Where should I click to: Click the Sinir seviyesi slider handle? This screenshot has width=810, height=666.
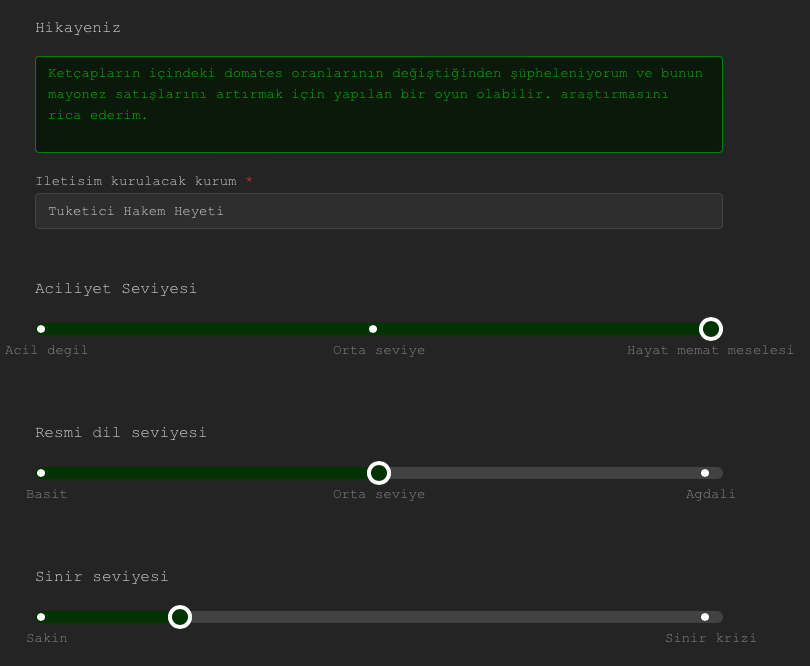180,617
